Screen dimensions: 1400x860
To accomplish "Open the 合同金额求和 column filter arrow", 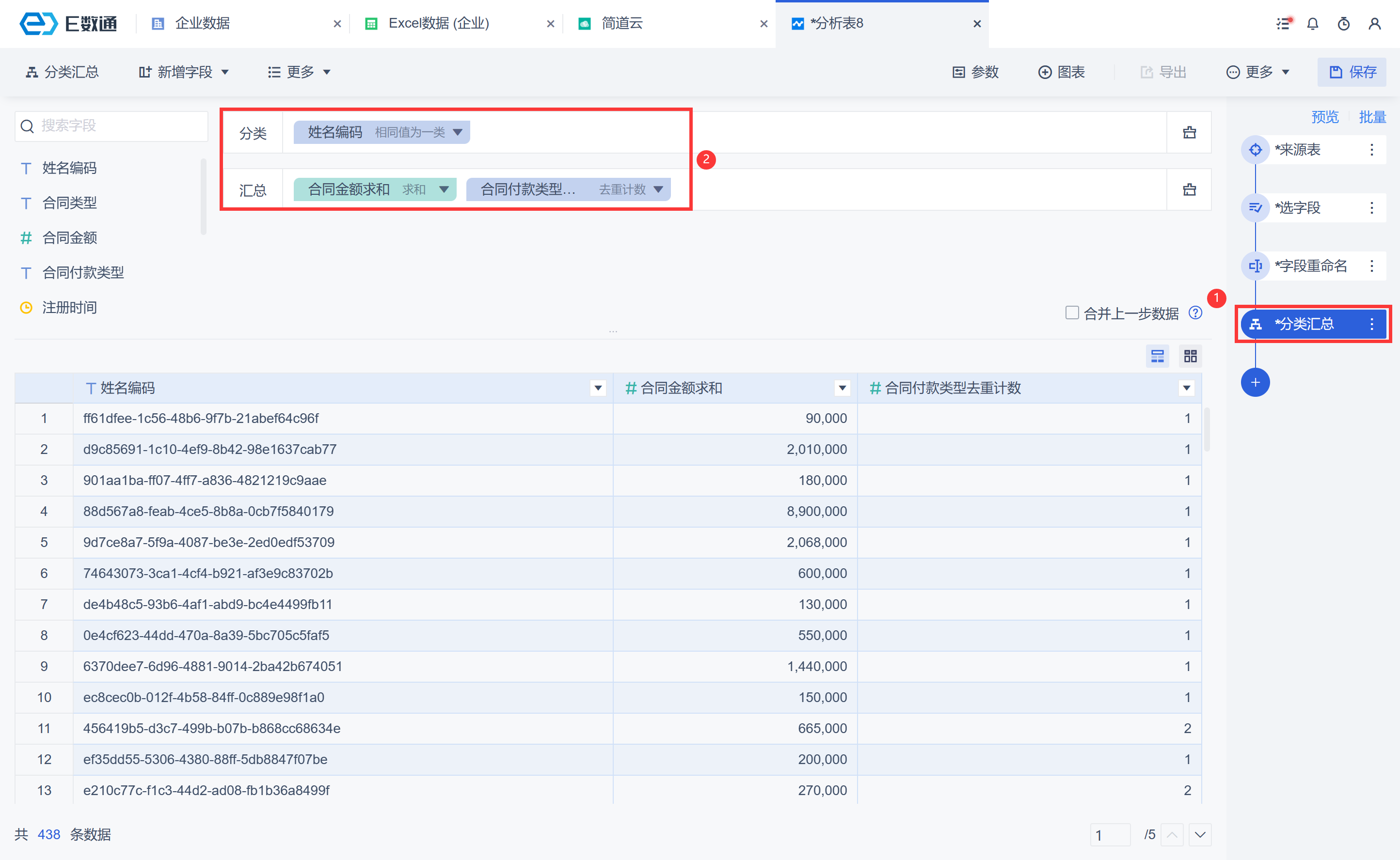I will (x=842, y=388).
